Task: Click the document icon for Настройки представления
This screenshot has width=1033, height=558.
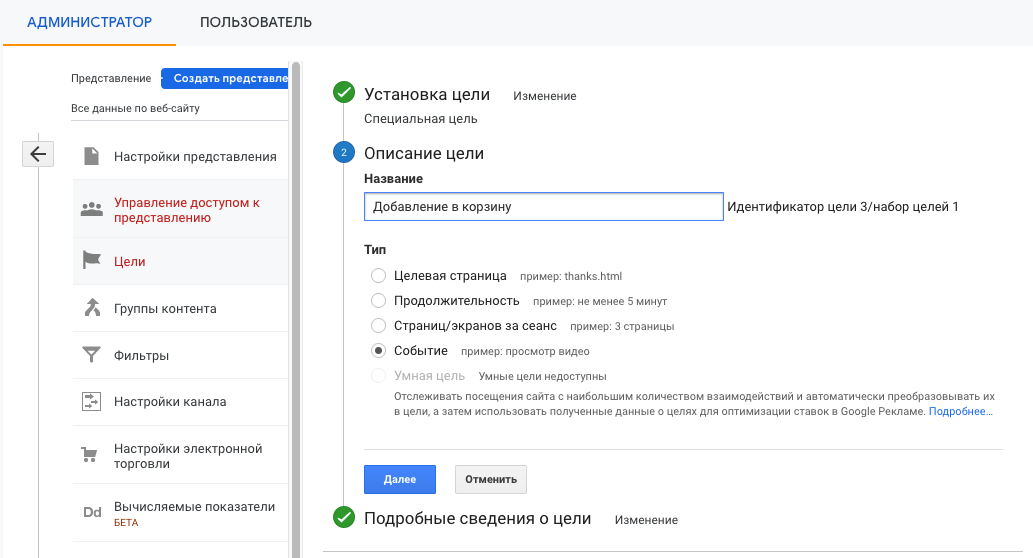Action: pos(92,156)
